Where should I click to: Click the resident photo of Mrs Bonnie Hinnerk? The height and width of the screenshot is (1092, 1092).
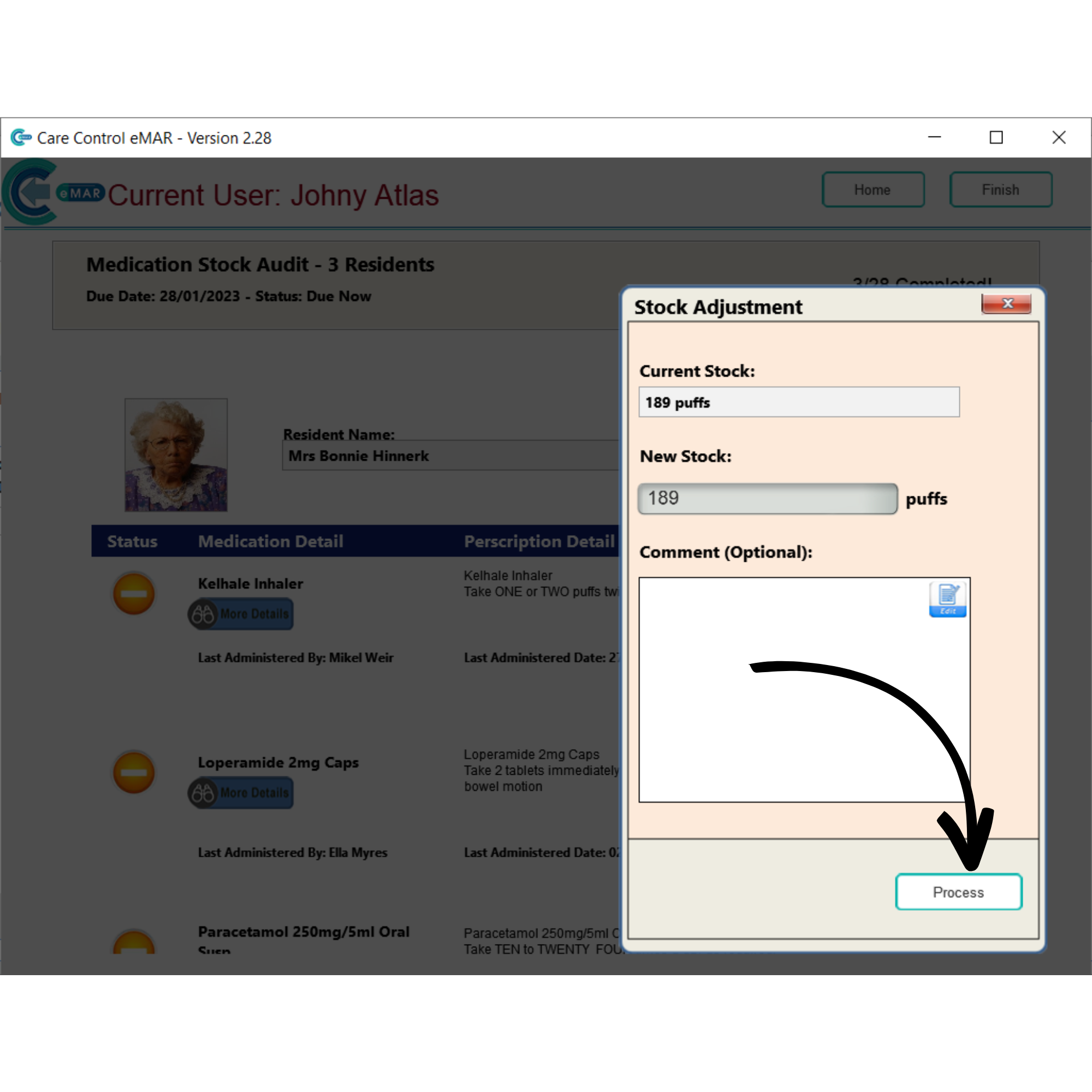click(176, 455)
